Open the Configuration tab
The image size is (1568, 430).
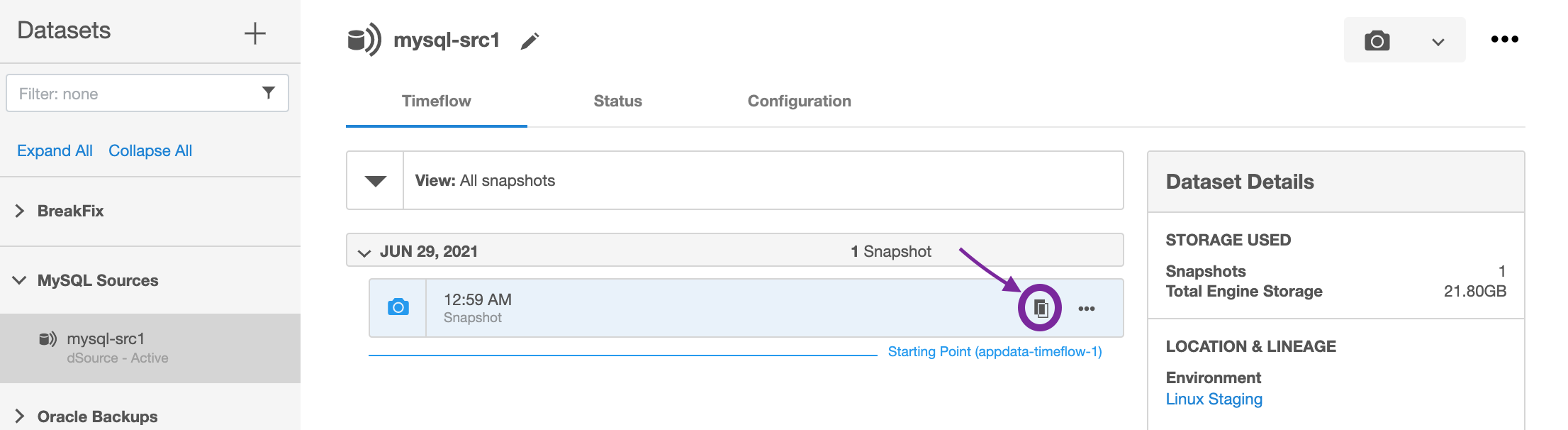798,101
